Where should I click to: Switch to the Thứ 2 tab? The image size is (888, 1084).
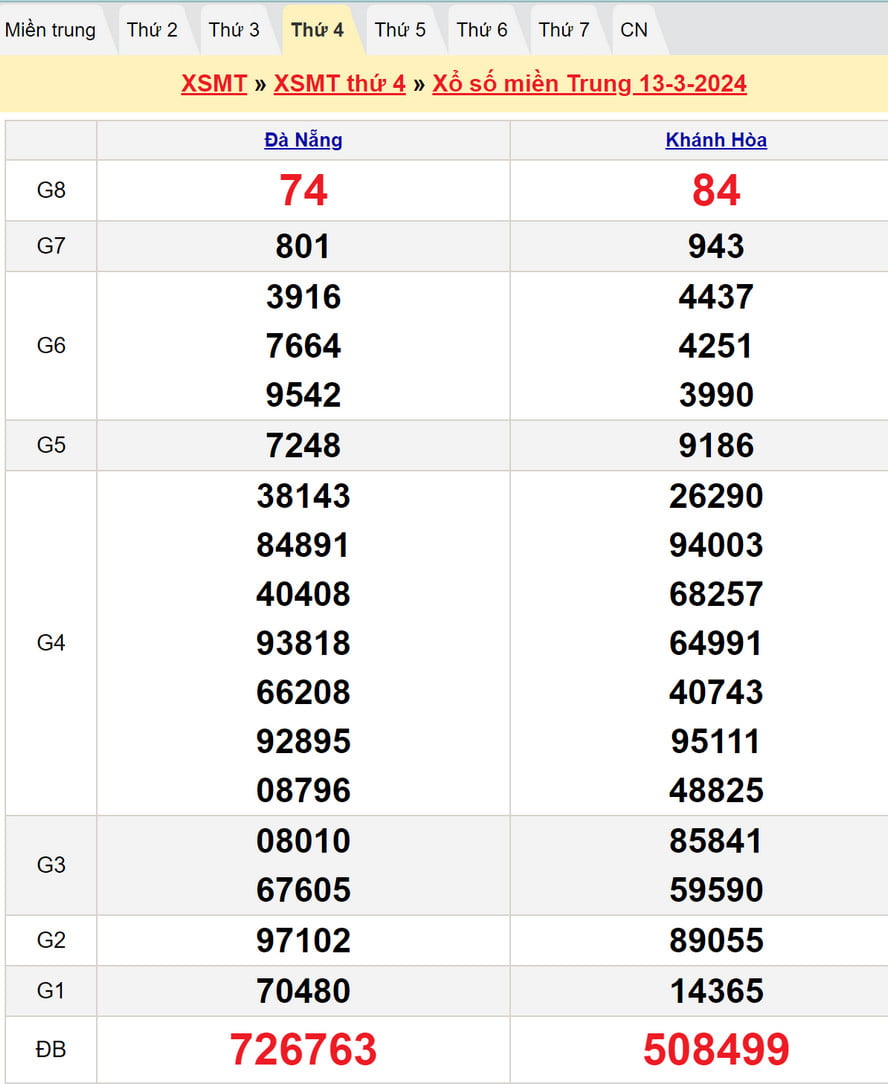(152, 30)
